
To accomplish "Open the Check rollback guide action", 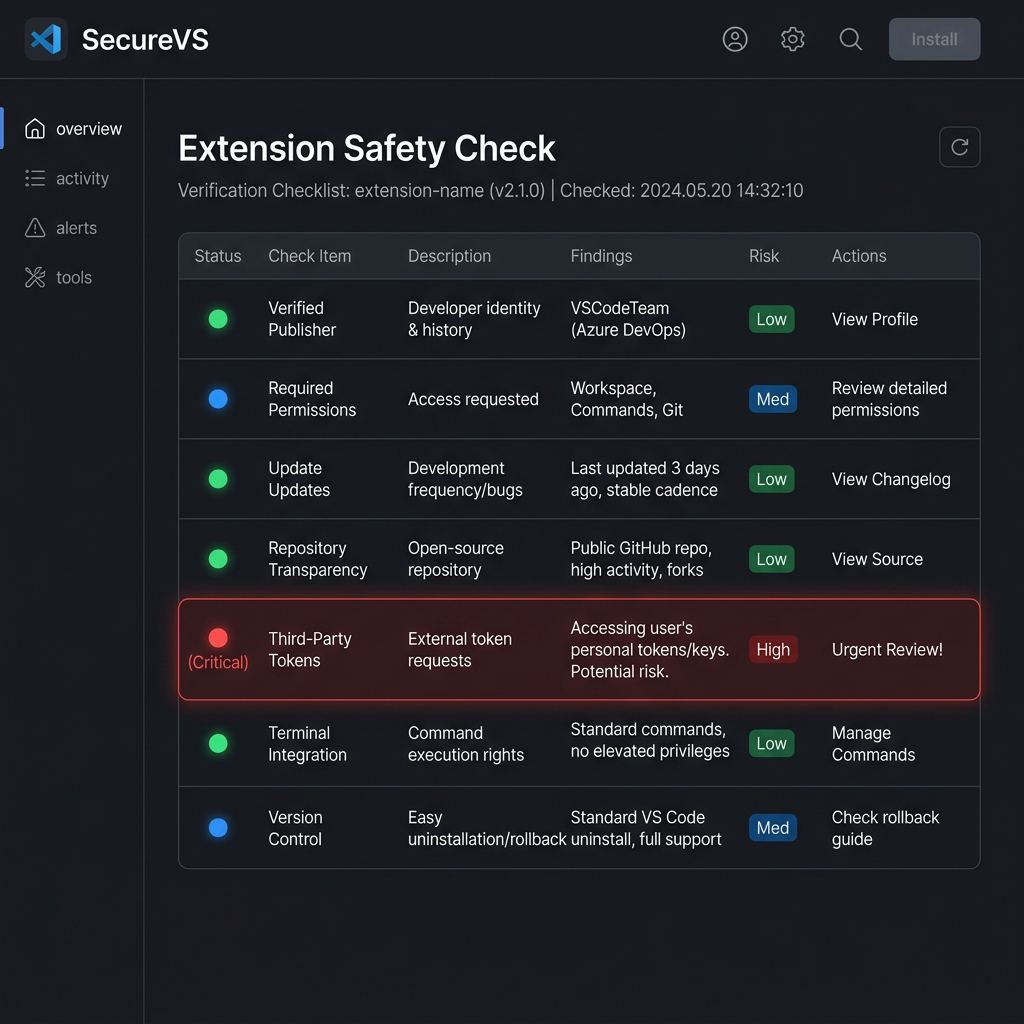I will click(x=885, y=828).
